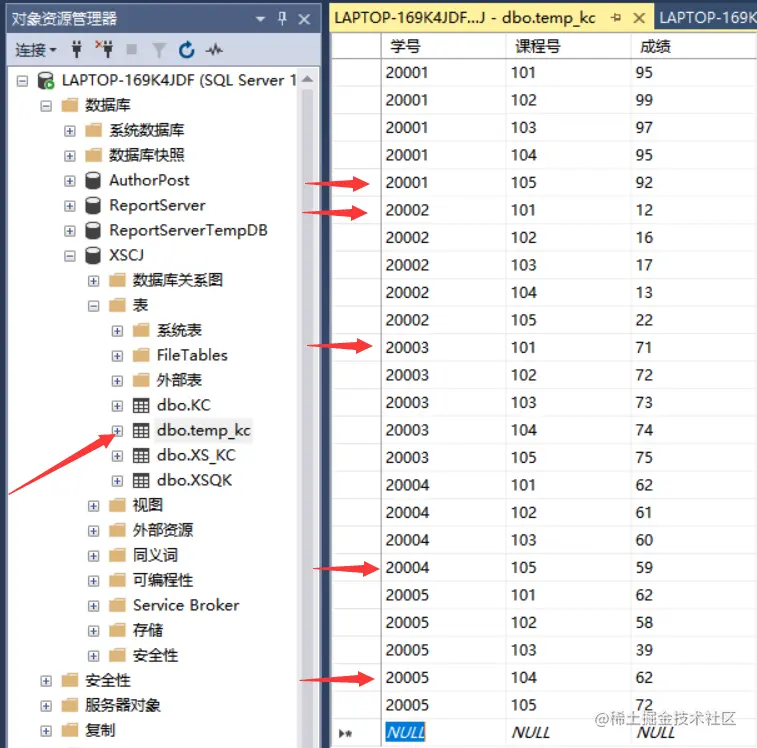The image size is (757, 748).
Task: Pin the dbo.temp_kc document tab
Action: click(x=616, y=18)
